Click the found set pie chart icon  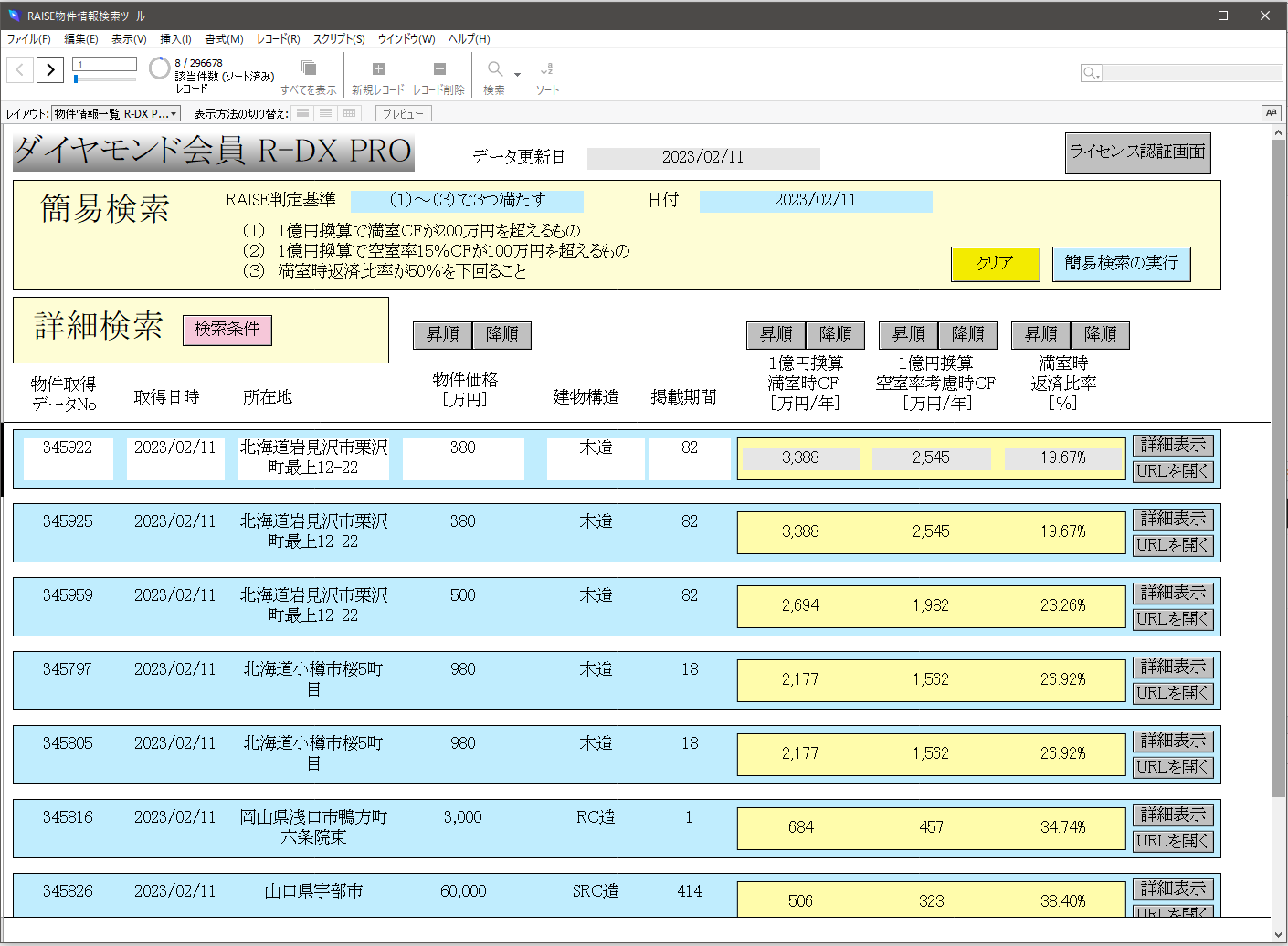point(160,68)
